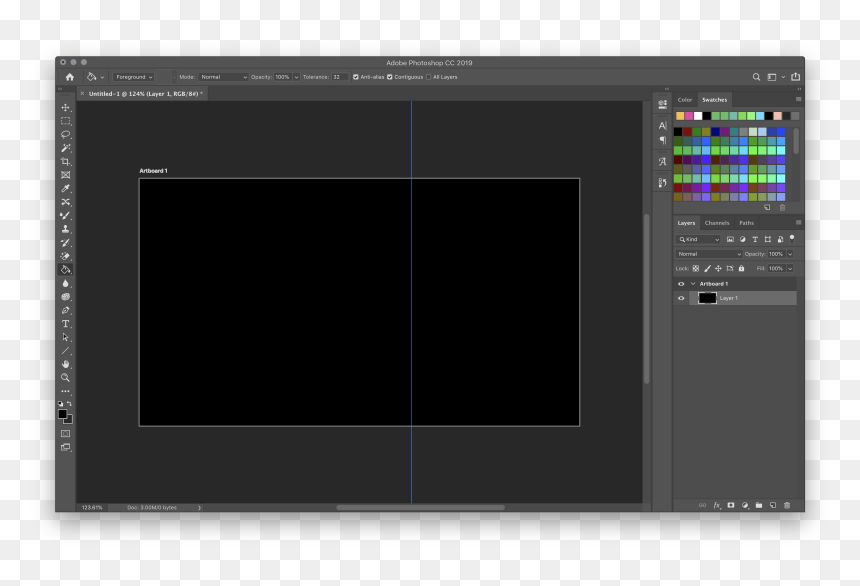
Task: Open the Mode Normal dropdown in options bar
Action: point(223,77)
